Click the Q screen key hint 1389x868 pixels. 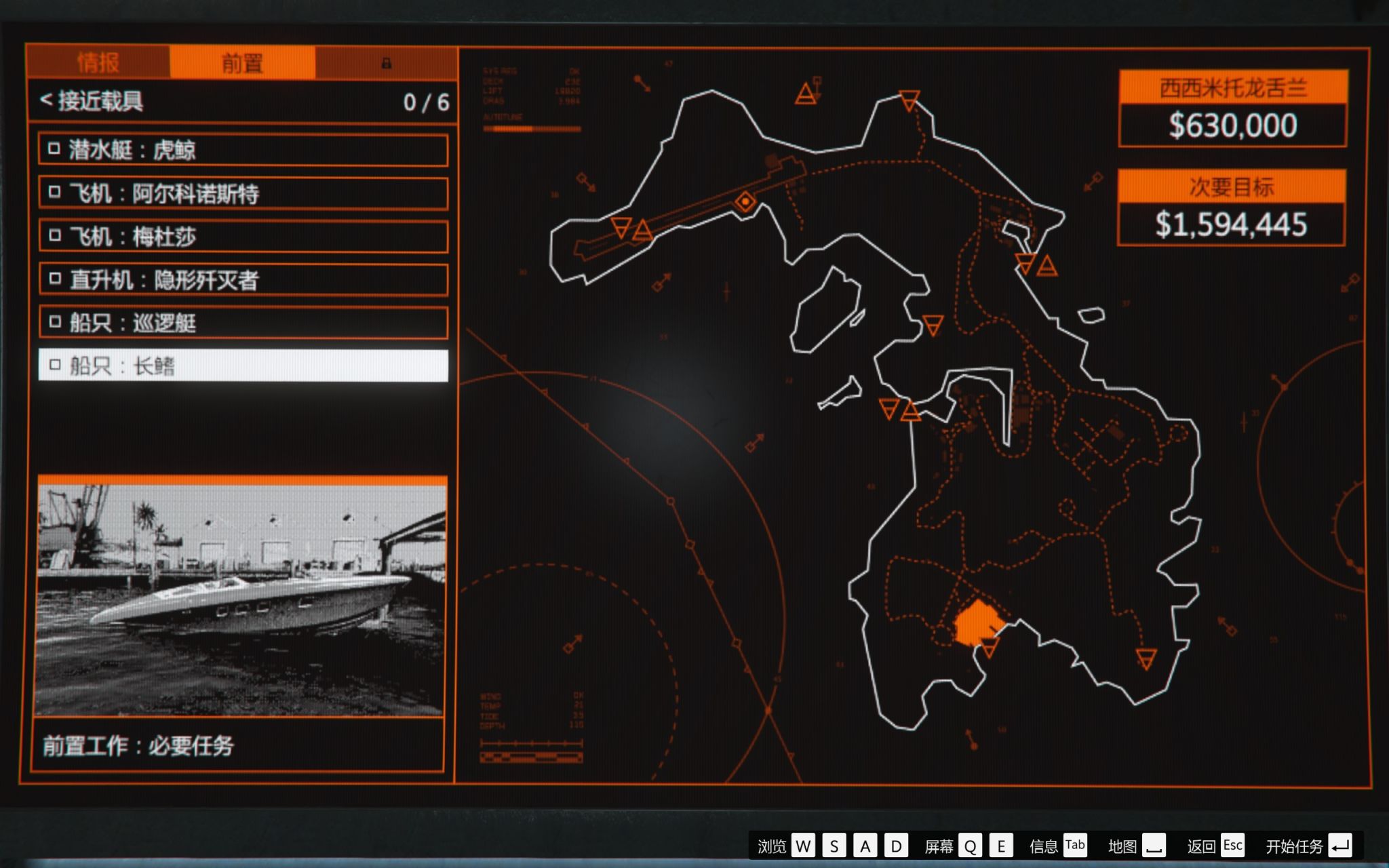[970, 846]
